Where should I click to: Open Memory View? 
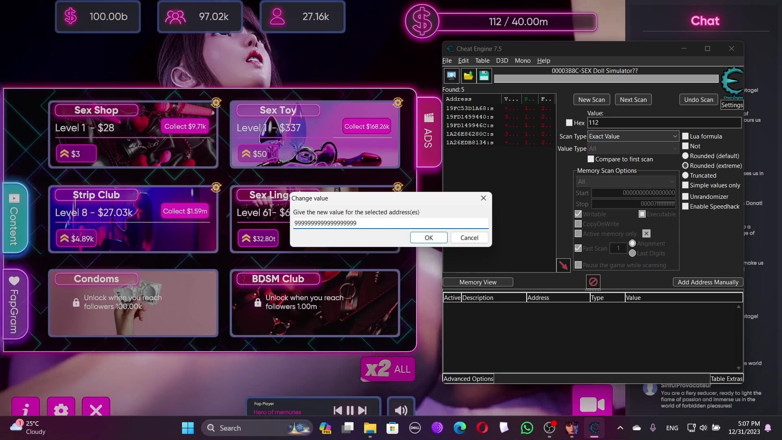[x=478, y=282]
